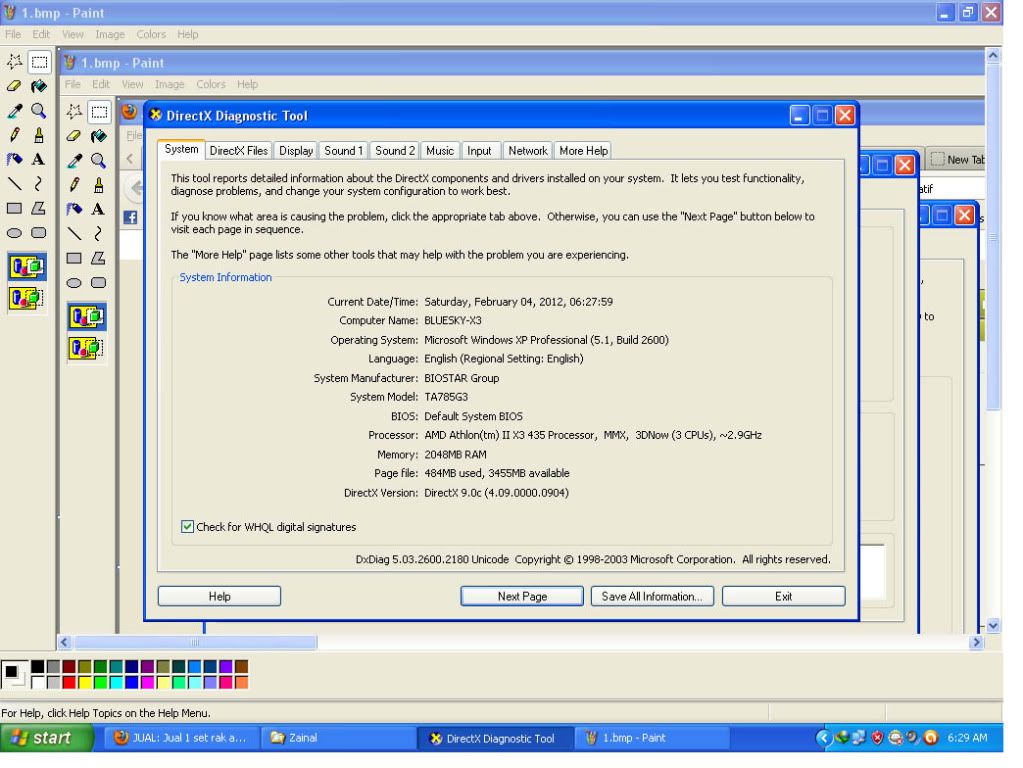The image size is (1023, 768).
Task: Open the Windows start menu
Action: click(x=46, y=738)
